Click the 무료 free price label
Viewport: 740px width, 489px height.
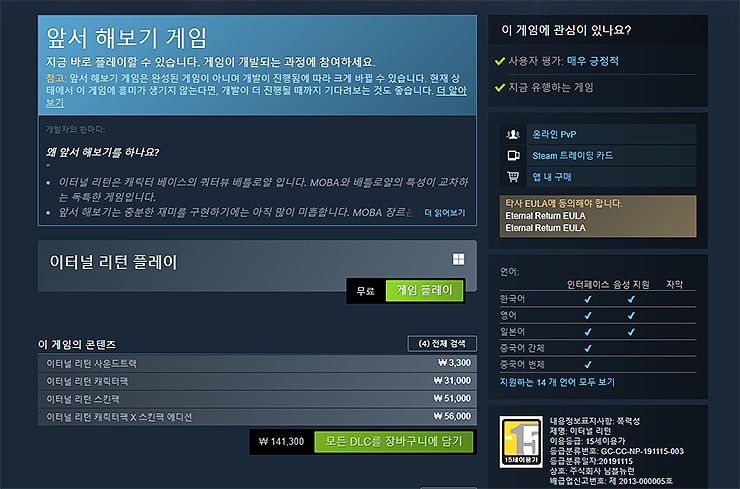tap(365, 291)
